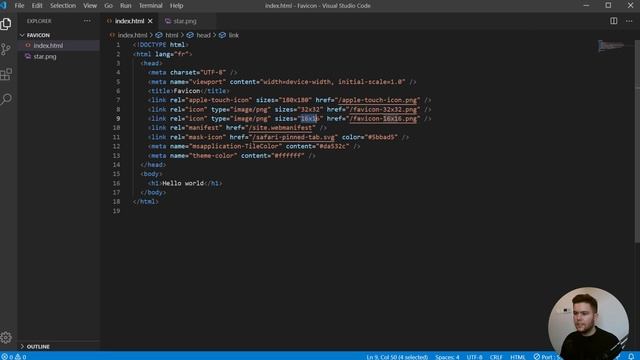Select star.png in the Explorer tree
The width and height of the screenshot is (640, 360).
[x=45, y=56]
